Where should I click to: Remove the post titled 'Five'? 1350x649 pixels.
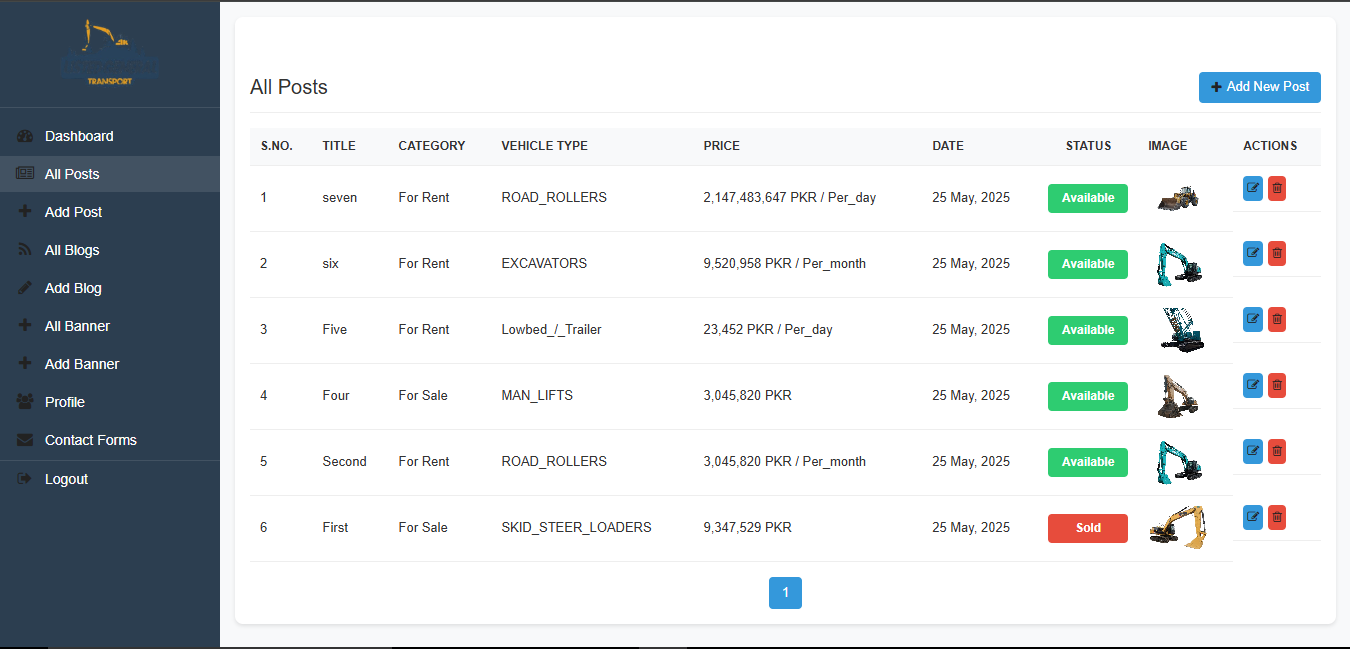click(x=1277, y=320)
